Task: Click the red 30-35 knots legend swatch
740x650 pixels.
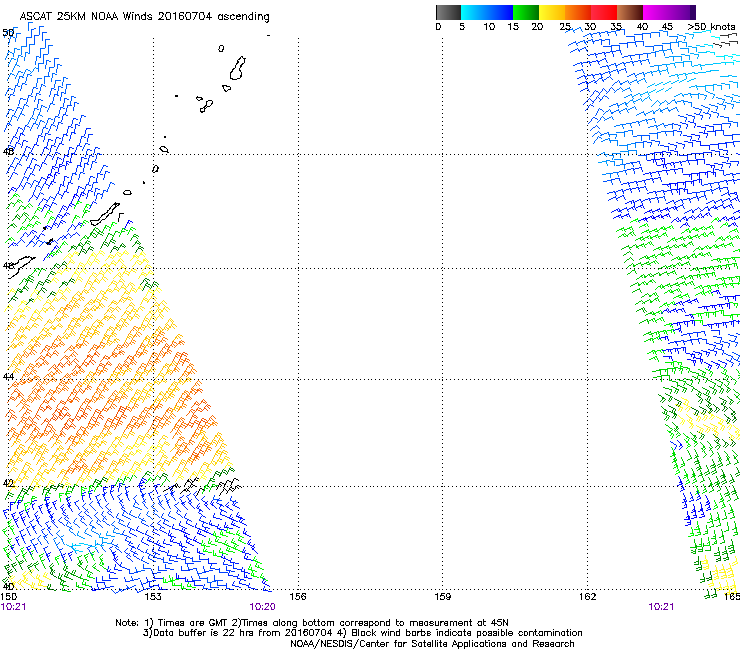Action: point(604,12)
